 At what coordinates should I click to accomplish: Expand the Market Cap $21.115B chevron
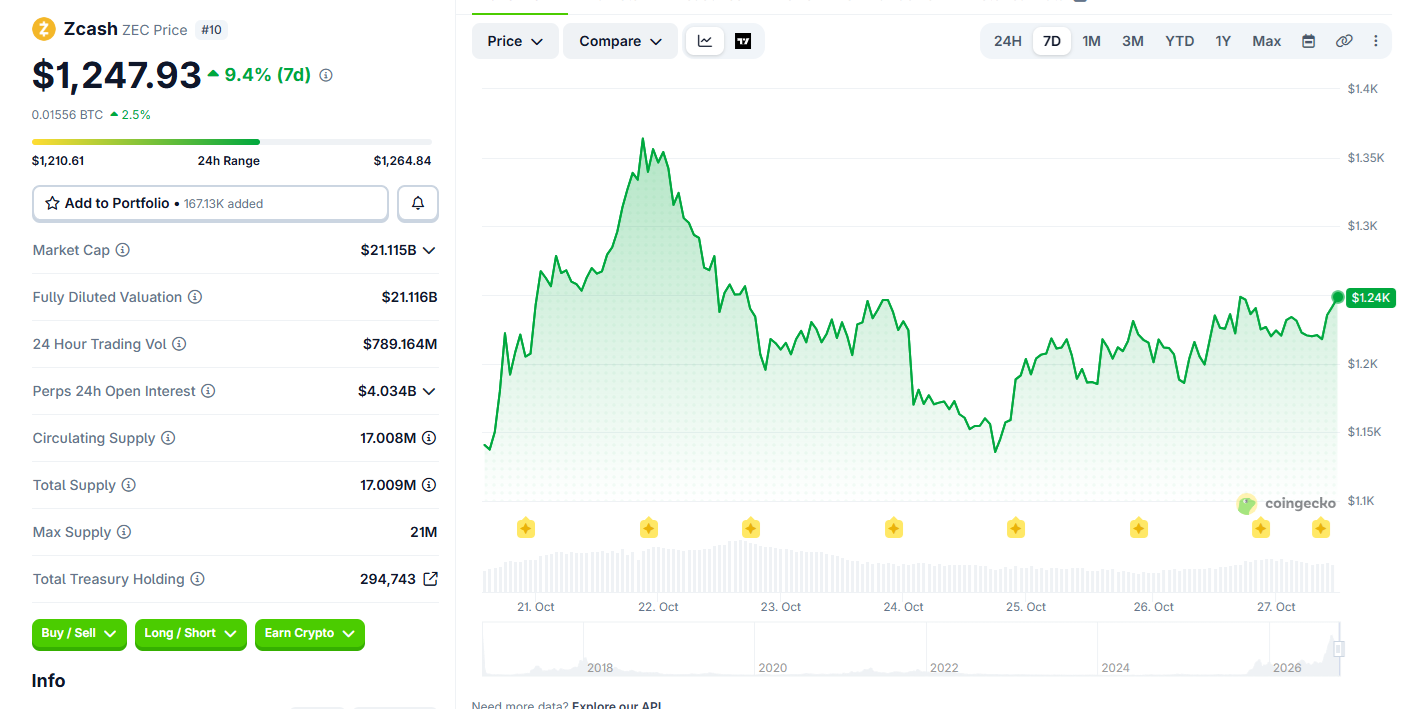(x=429, y=250)
